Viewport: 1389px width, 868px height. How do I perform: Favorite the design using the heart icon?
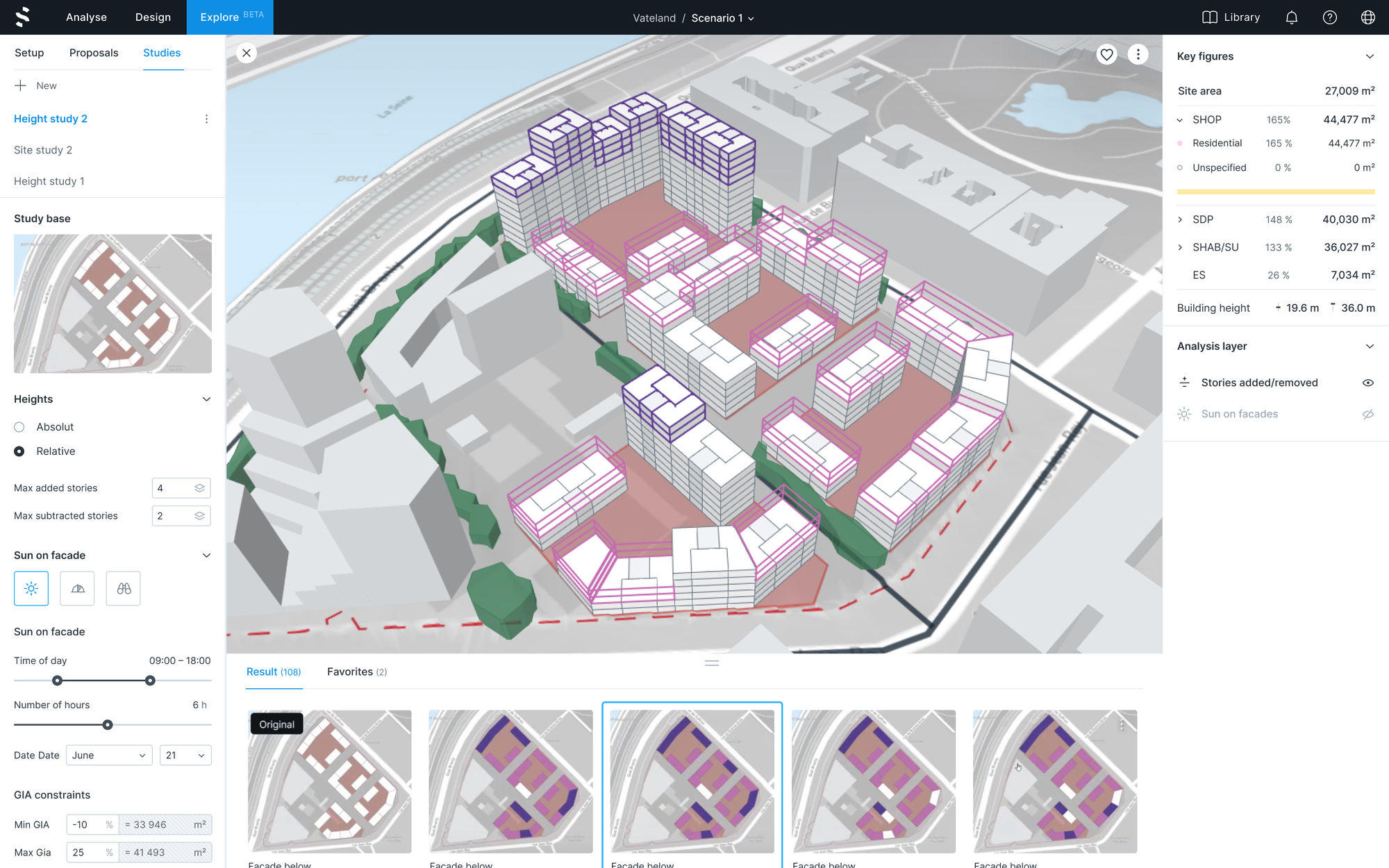pyautogui.click(x=1107, y=54)
